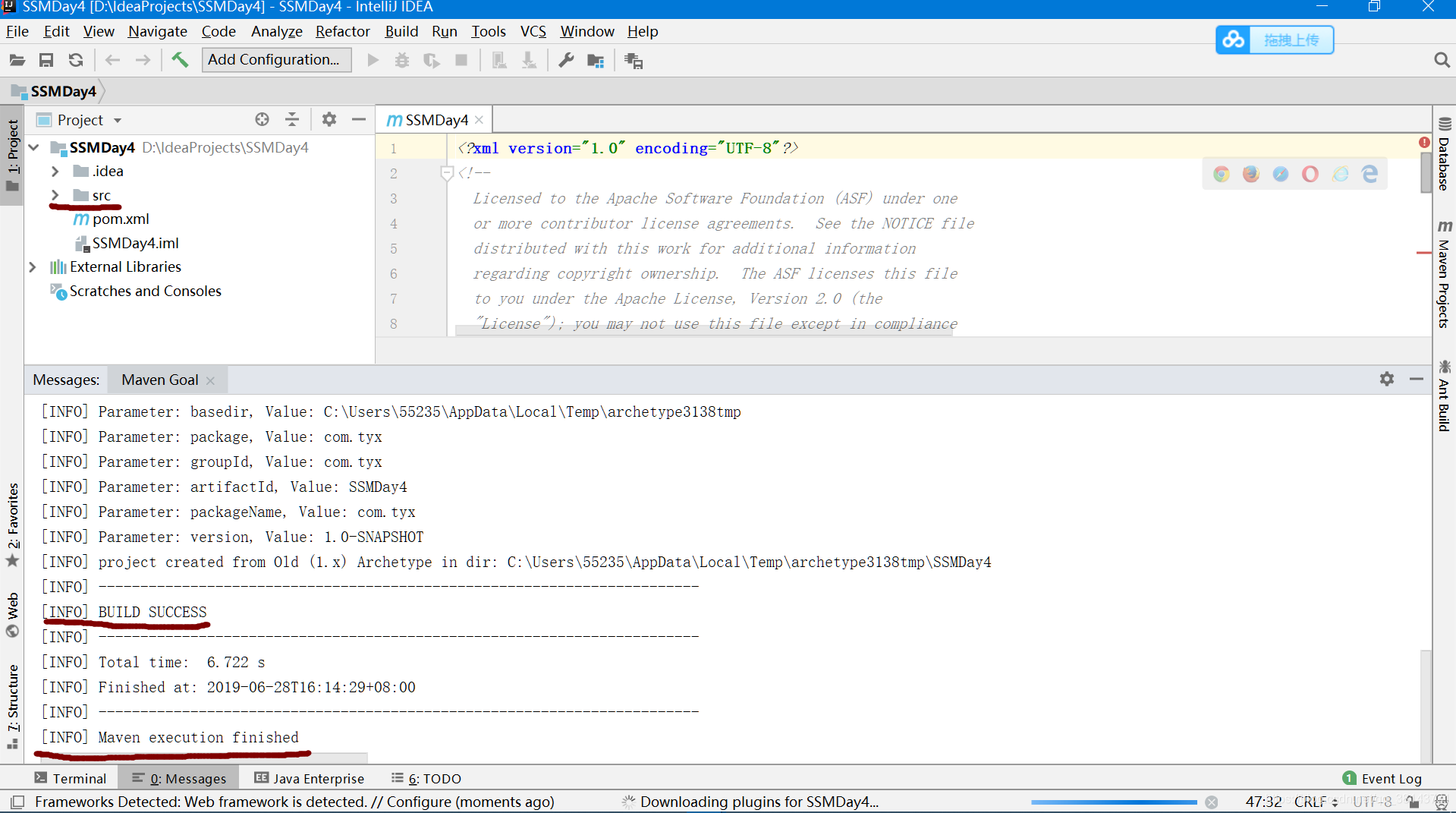Click the plugin download progress bar

1114,802
